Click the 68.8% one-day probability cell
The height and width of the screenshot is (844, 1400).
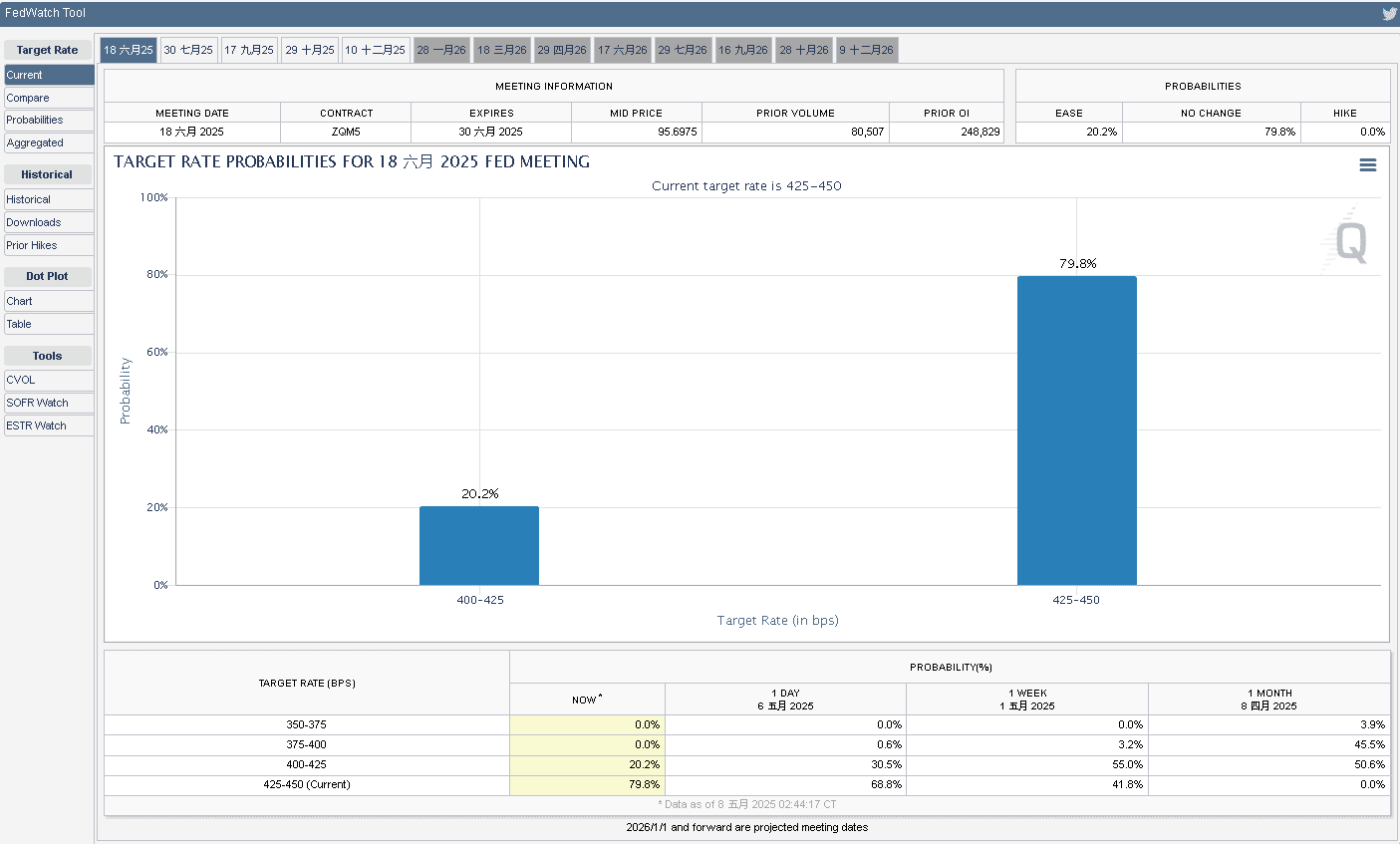(785, 784)
